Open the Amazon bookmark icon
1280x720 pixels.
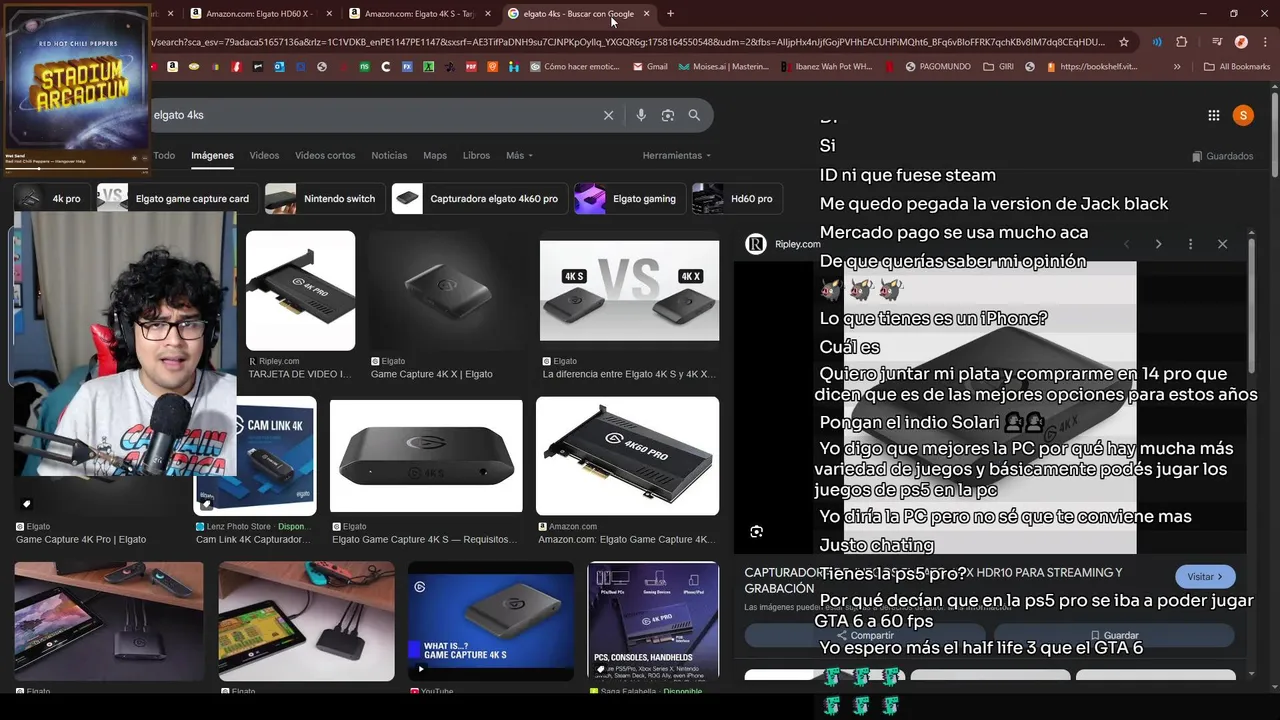(173, 67)
